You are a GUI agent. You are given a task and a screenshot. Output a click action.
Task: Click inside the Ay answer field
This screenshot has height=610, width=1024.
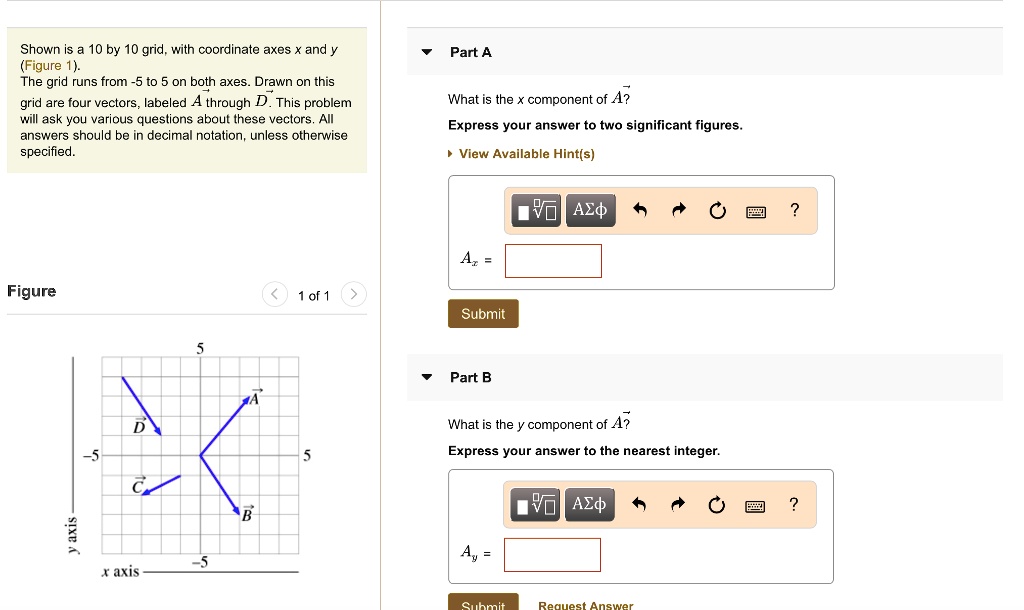pos(552,555)
